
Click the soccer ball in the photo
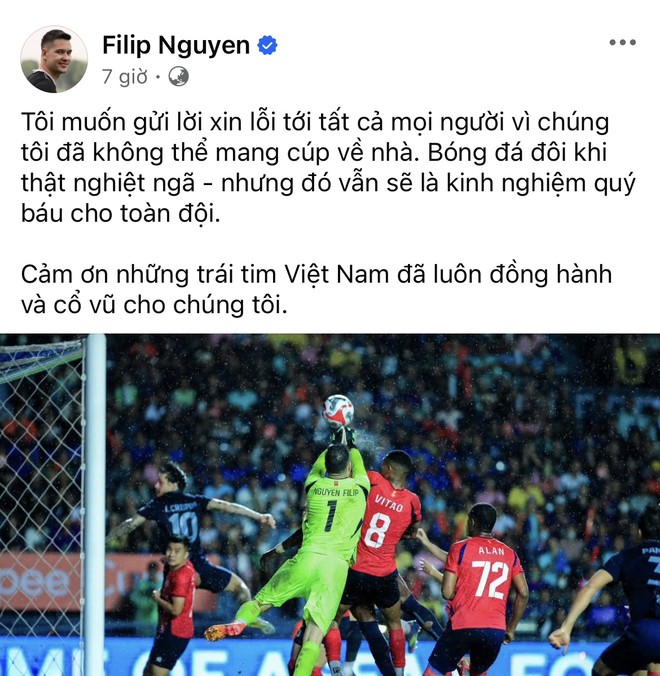click(x=338, y=411)
